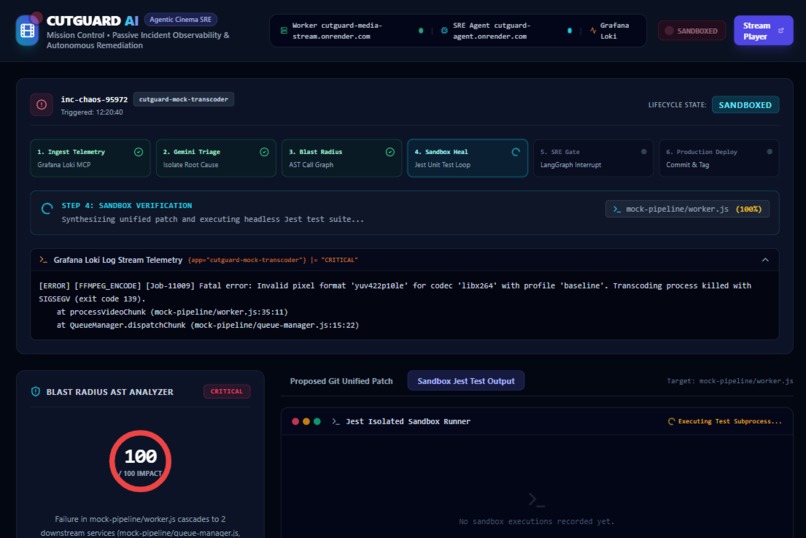Viewport: 806px width, 538px height.
Task: Click the Agentic Cinema SRE badge
Action: [x=180, y=20]
